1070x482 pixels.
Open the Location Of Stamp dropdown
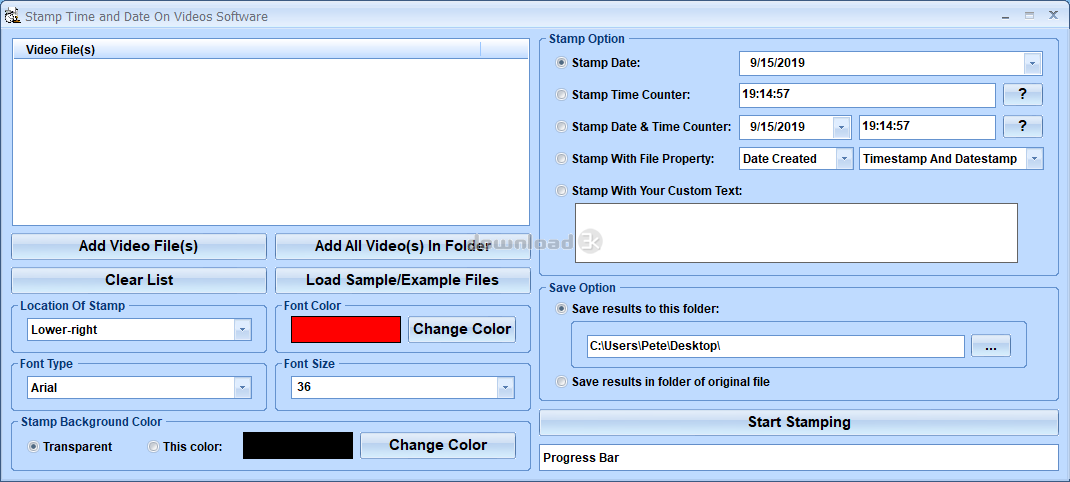point(242,330)
